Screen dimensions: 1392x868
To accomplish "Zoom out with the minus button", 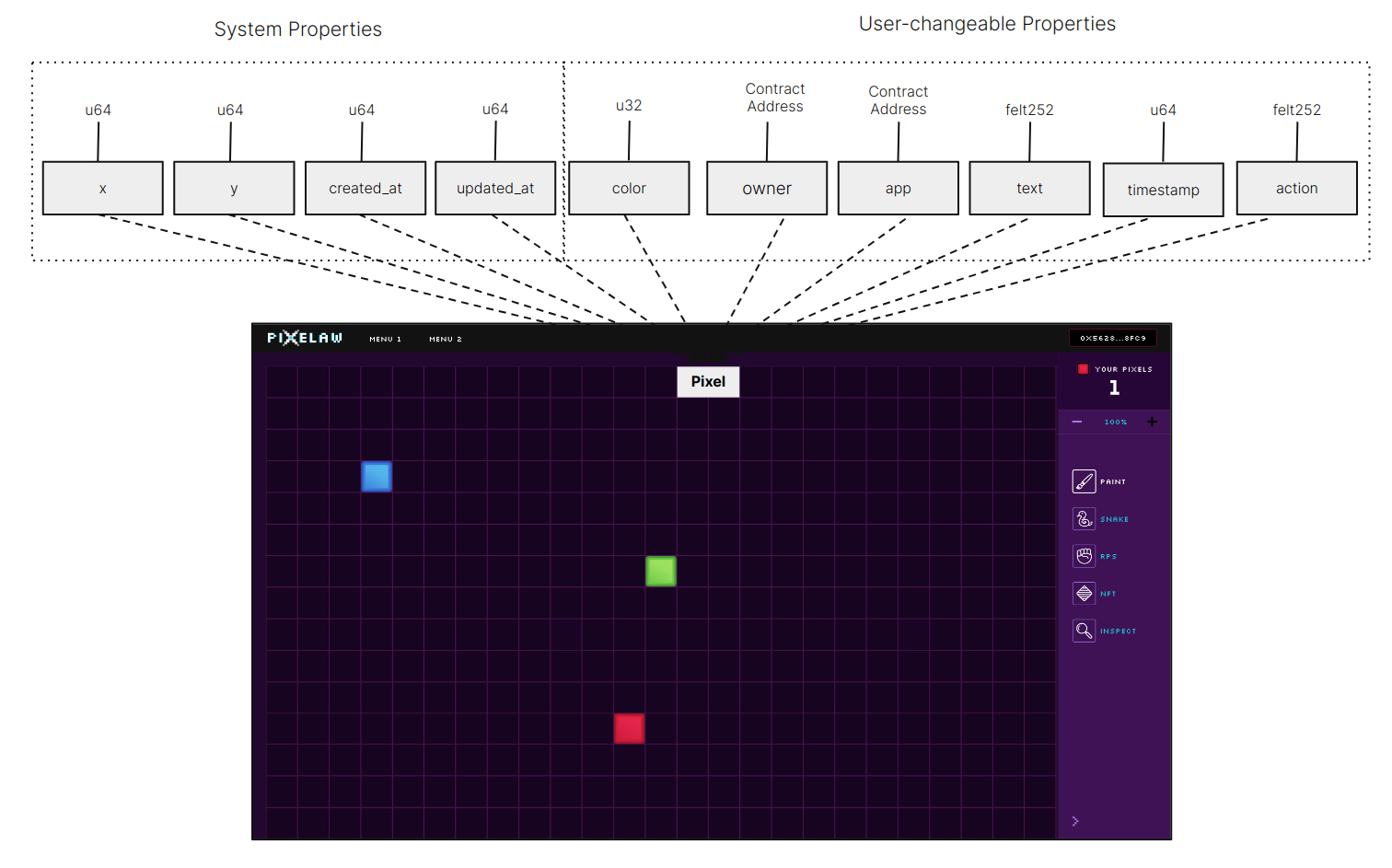I will pos(1076,422).
